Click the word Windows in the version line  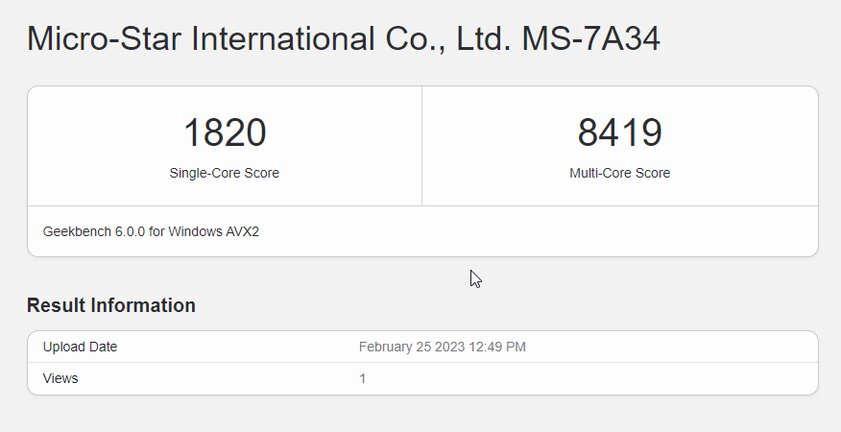194,232
